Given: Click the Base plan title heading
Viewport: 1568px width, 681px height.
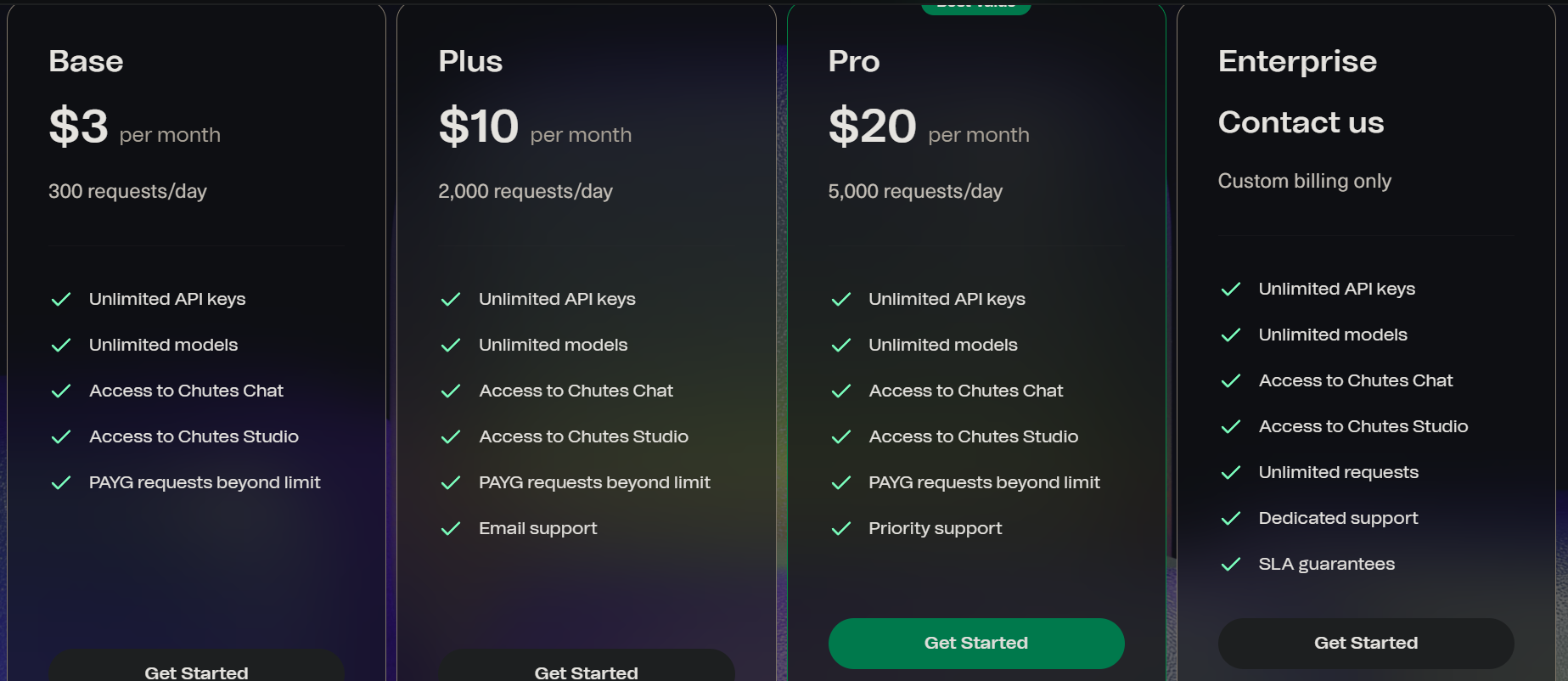Looking at the screenshot, I should pos(86,61).
